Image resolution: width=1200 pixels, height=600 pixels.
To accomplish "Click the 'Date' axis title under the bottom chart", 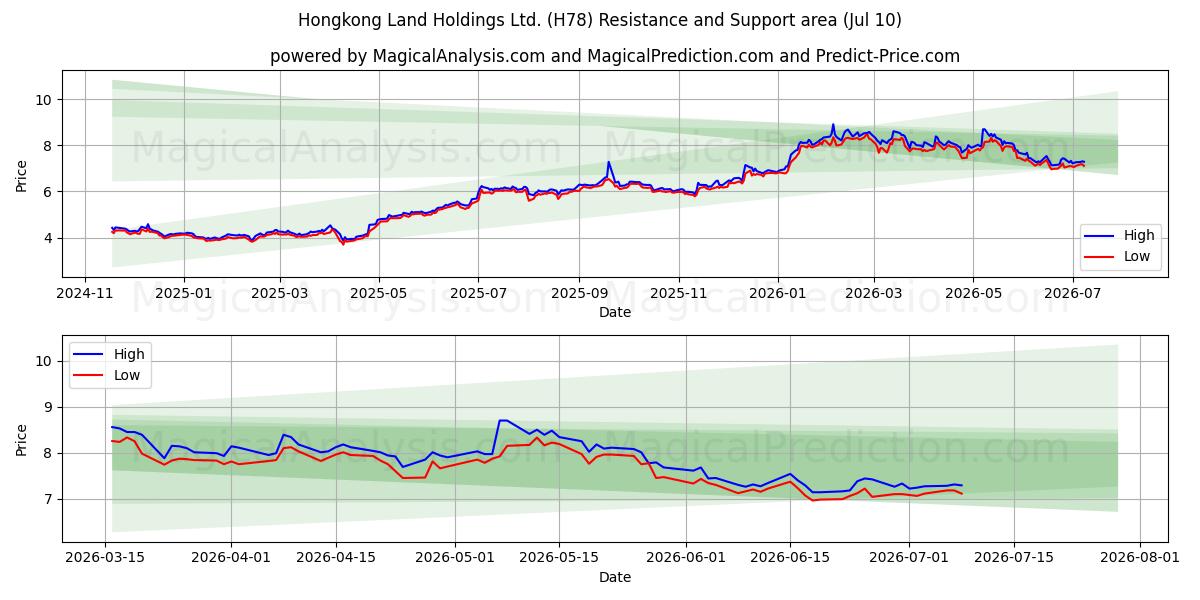I will coord(614,578).
